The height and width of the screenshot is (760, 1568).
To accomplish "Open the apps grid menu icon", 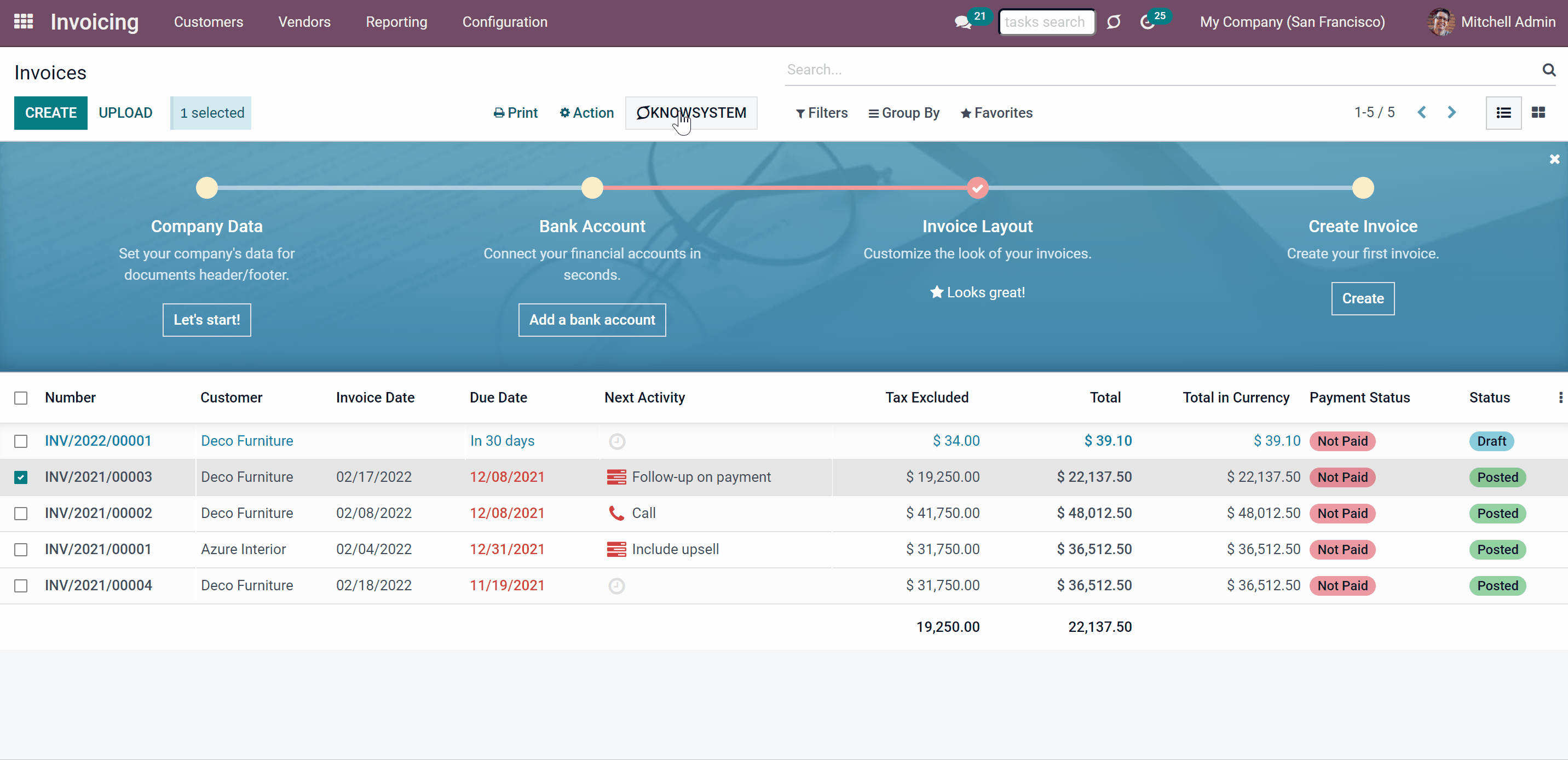I will tap(23, 22).
